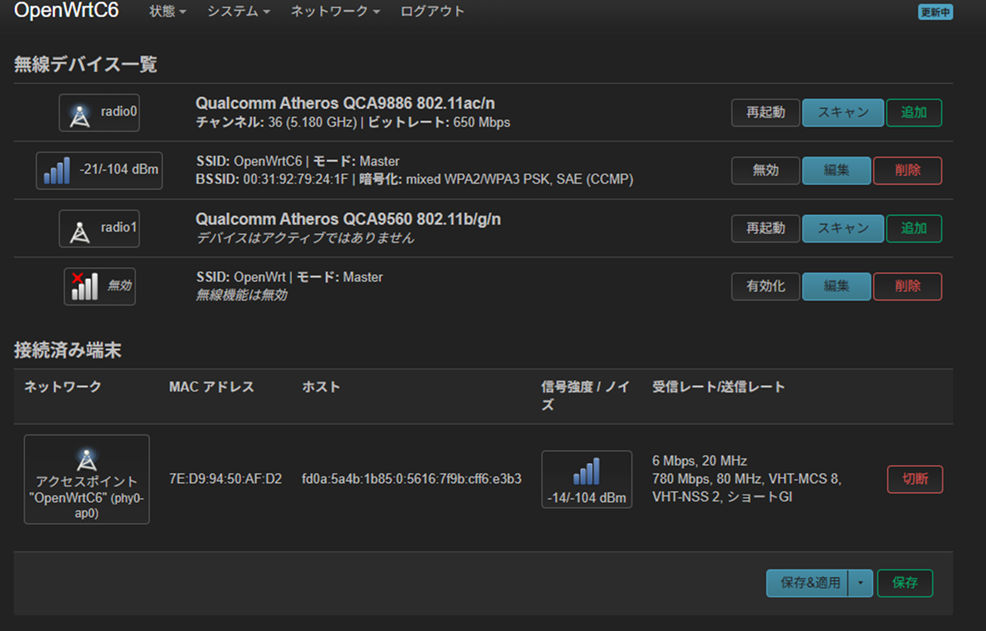
Task: Click 追加 for radio0
Action: tap(914, 113)
